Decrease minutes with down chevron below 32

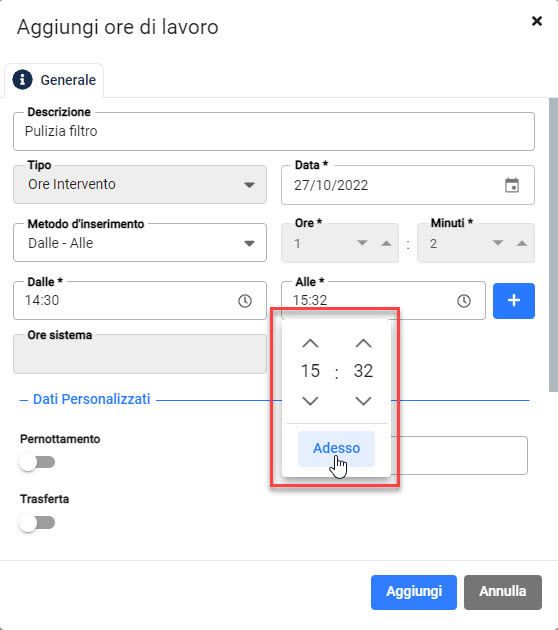click(x=363, y=401)
